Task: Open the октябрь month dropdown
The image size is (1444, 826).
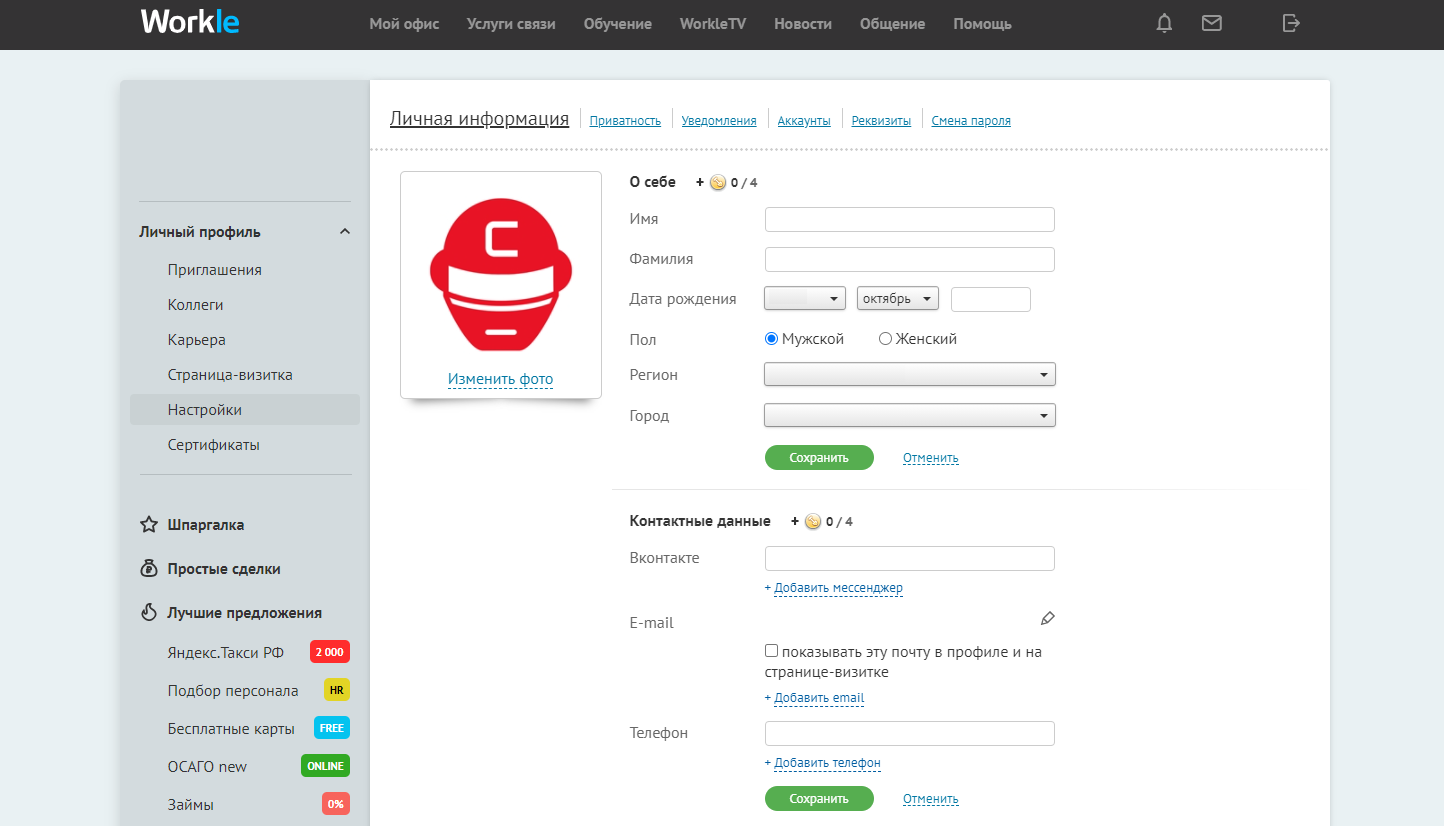Action: coord(898,298)
